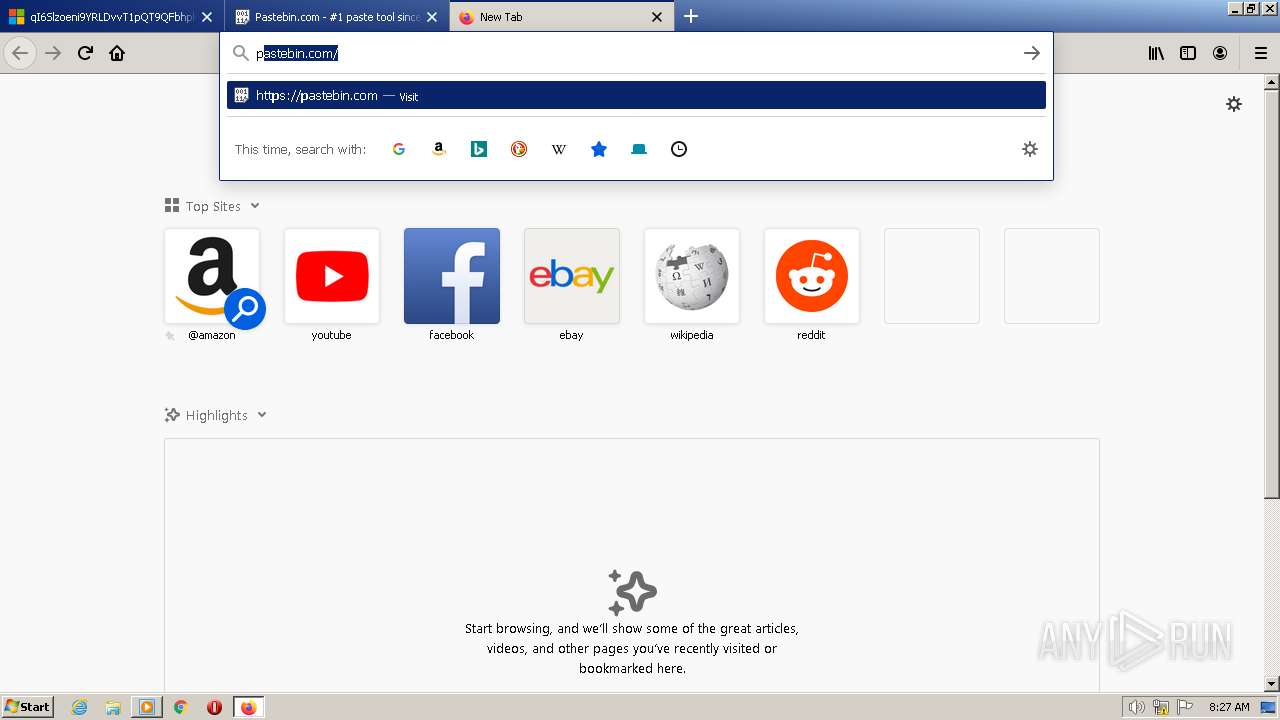Close the Pastebin.com tab
This screenshot has width=1280, height=720.
click(432, 17)
